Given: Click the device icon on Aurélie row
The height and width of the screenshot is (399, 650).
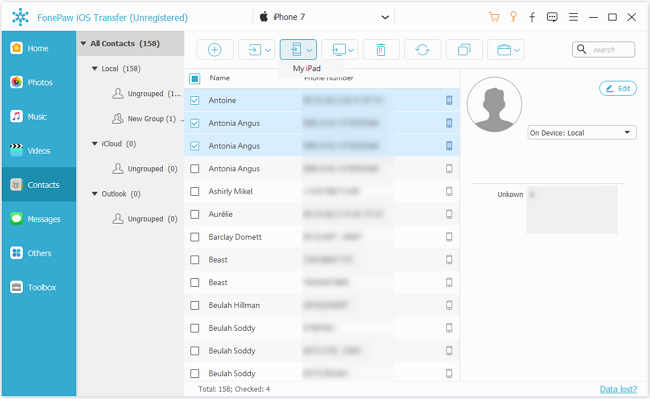Looking at the screenshot, I should [x=449, y=214].
